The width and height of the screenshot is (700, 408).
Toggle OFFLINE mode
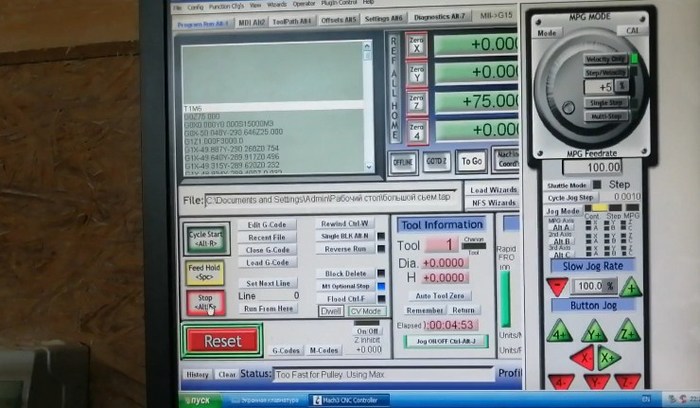pyautogui.click(x=403, y=162)
